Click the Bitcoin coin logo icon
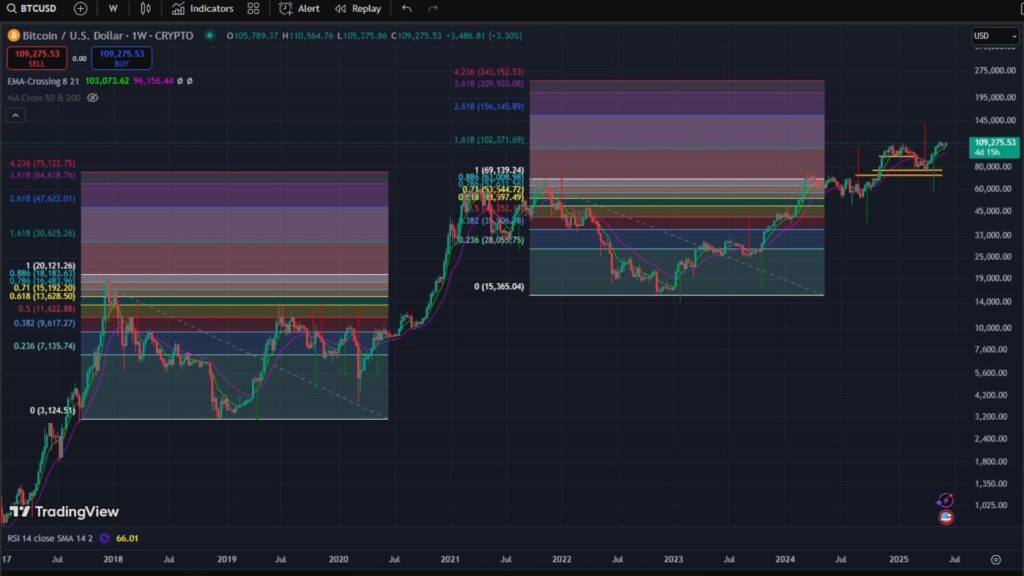Screen dimensions: 1024x576 [x=13, y=35]
